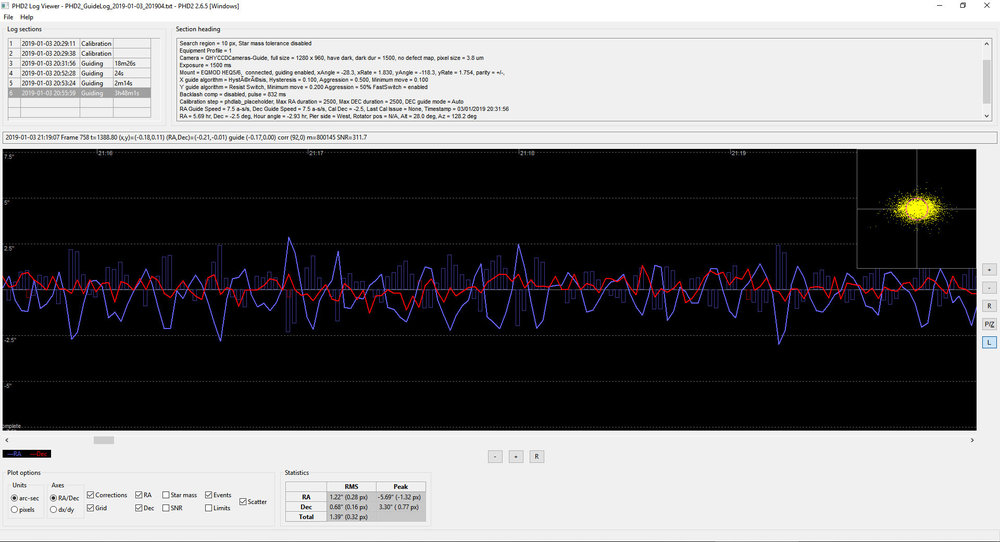Screen dimensions: 1000x542
Task: Click the horizontal graph scrollbar thumb
Action: pyautogui.click(x=104, y=440)
